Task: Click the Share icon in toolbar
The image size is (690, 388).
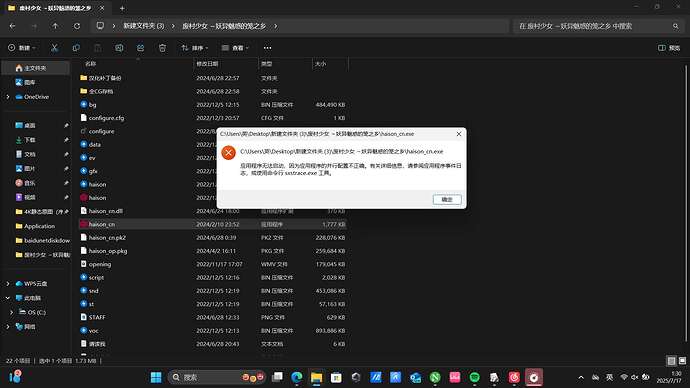Action: pos(140,48)
